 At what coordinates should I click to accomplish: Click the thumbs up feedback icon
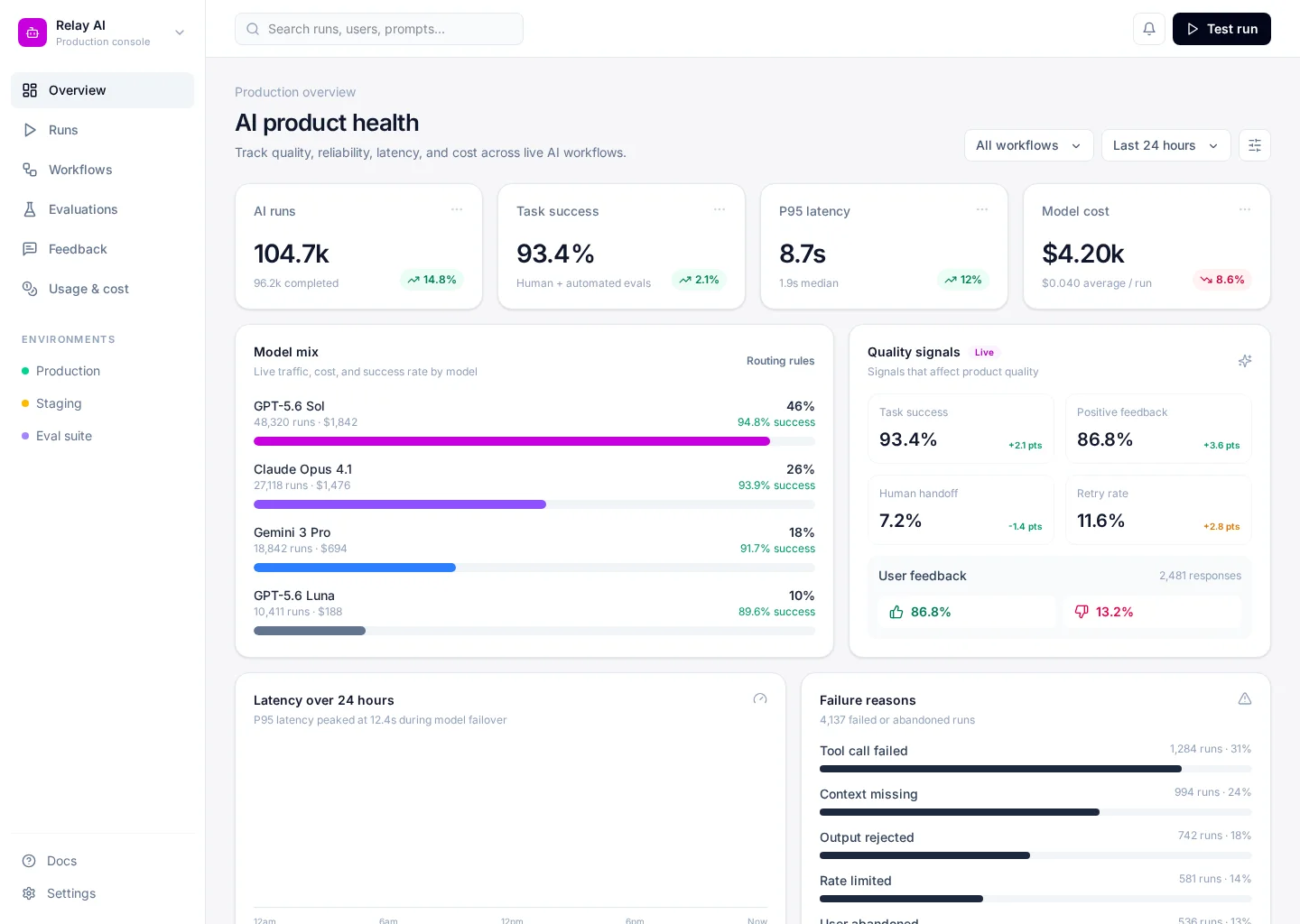[x=896, y=612]
